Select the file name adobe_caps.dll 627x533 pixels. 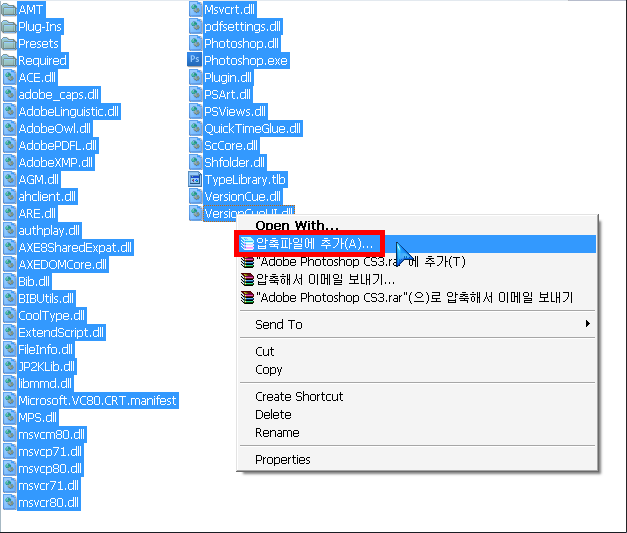tap(58, 95)
